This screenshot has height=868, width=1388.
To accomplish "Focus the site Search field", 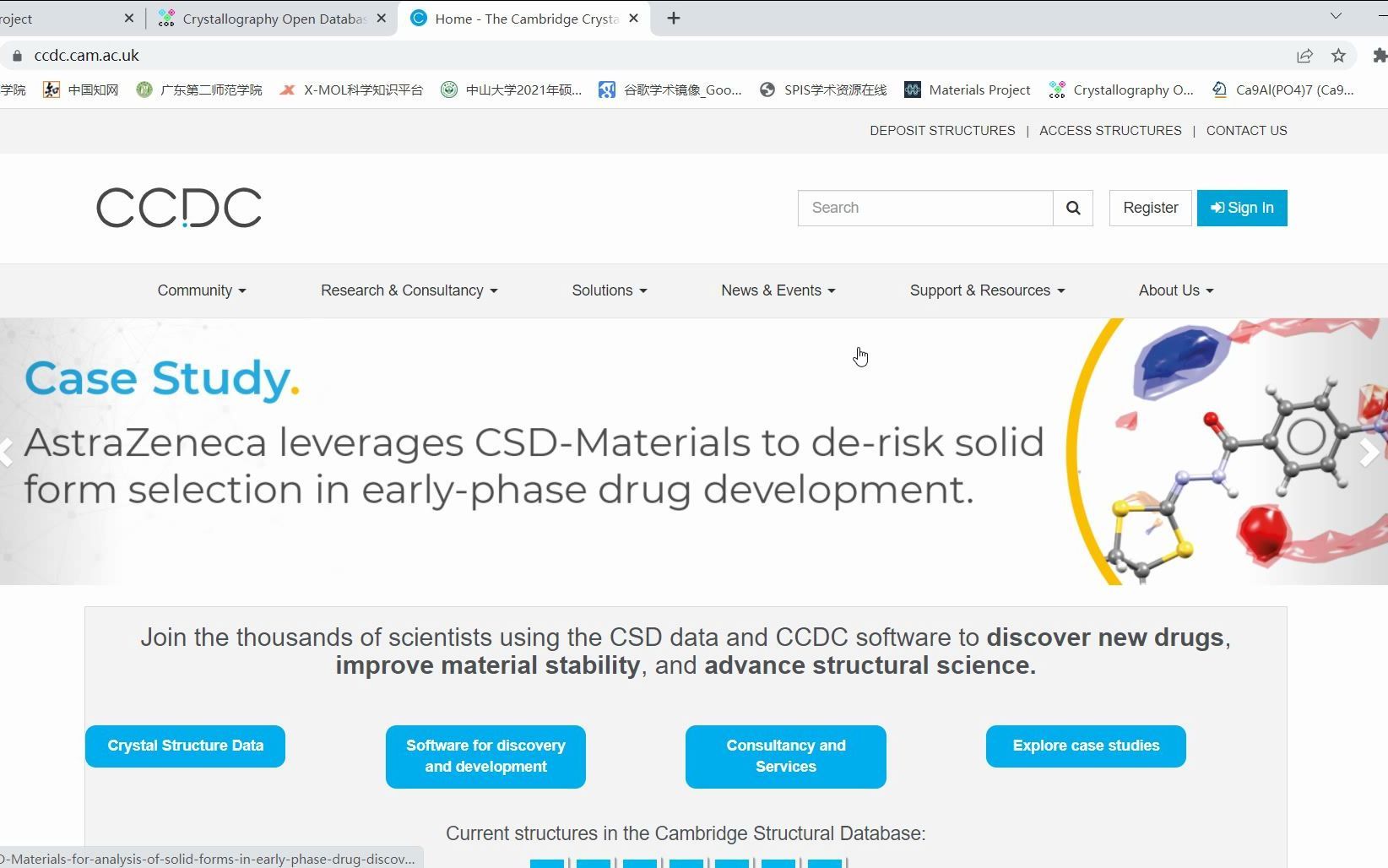I will 925,208.
